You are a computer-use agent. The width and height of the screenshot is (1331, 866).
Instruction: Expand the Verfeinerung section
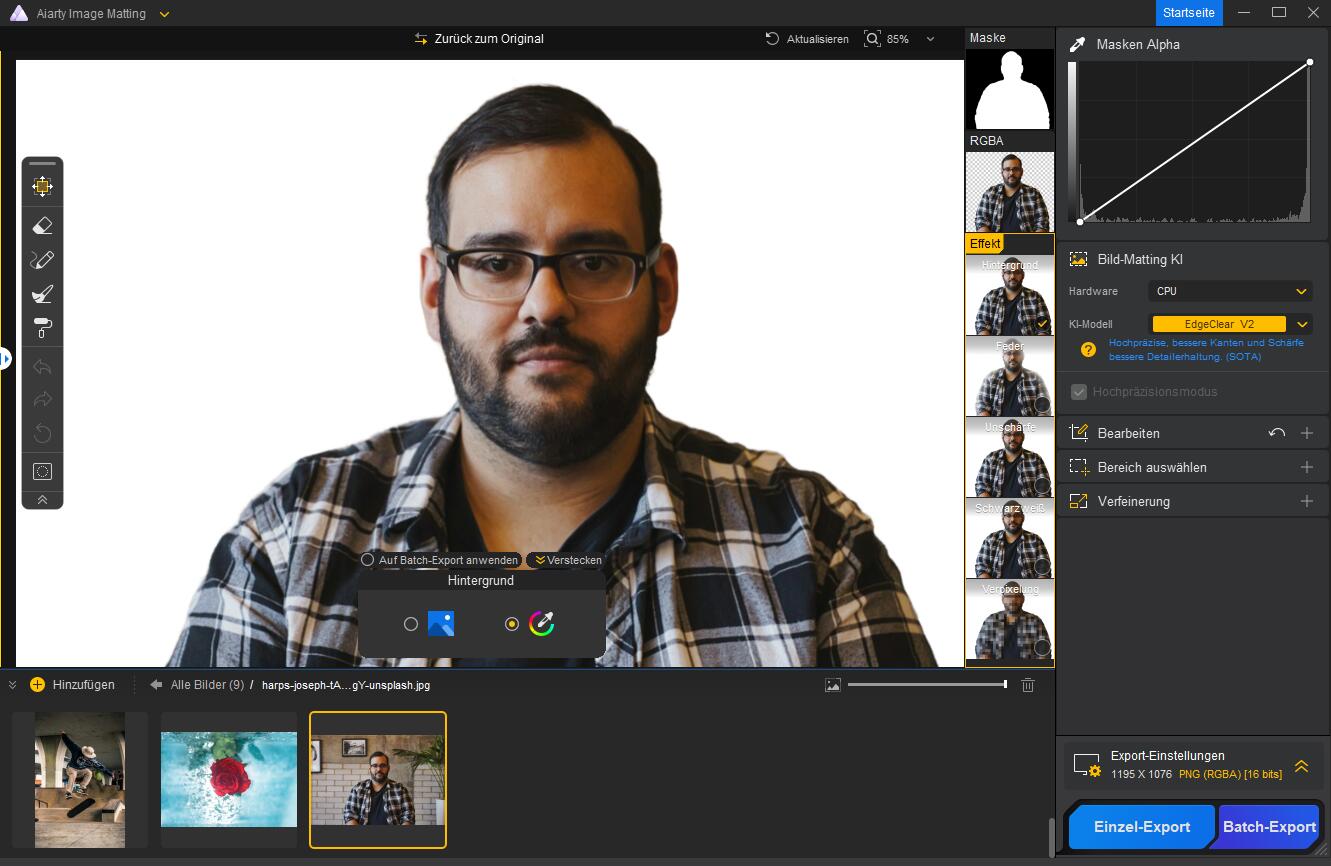(1306, 501)
